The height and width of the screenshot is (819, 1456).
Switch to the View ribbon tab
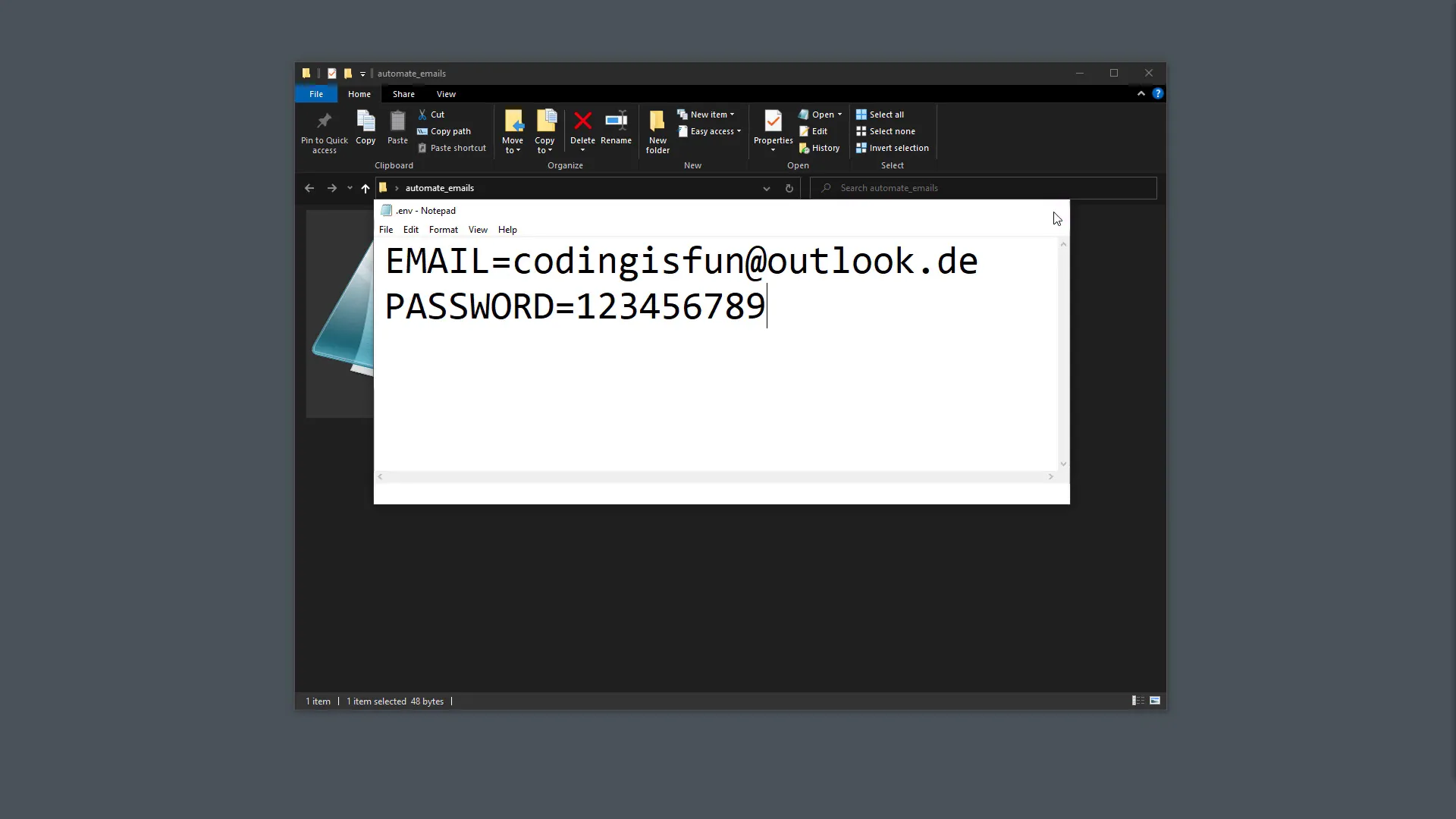446,93
